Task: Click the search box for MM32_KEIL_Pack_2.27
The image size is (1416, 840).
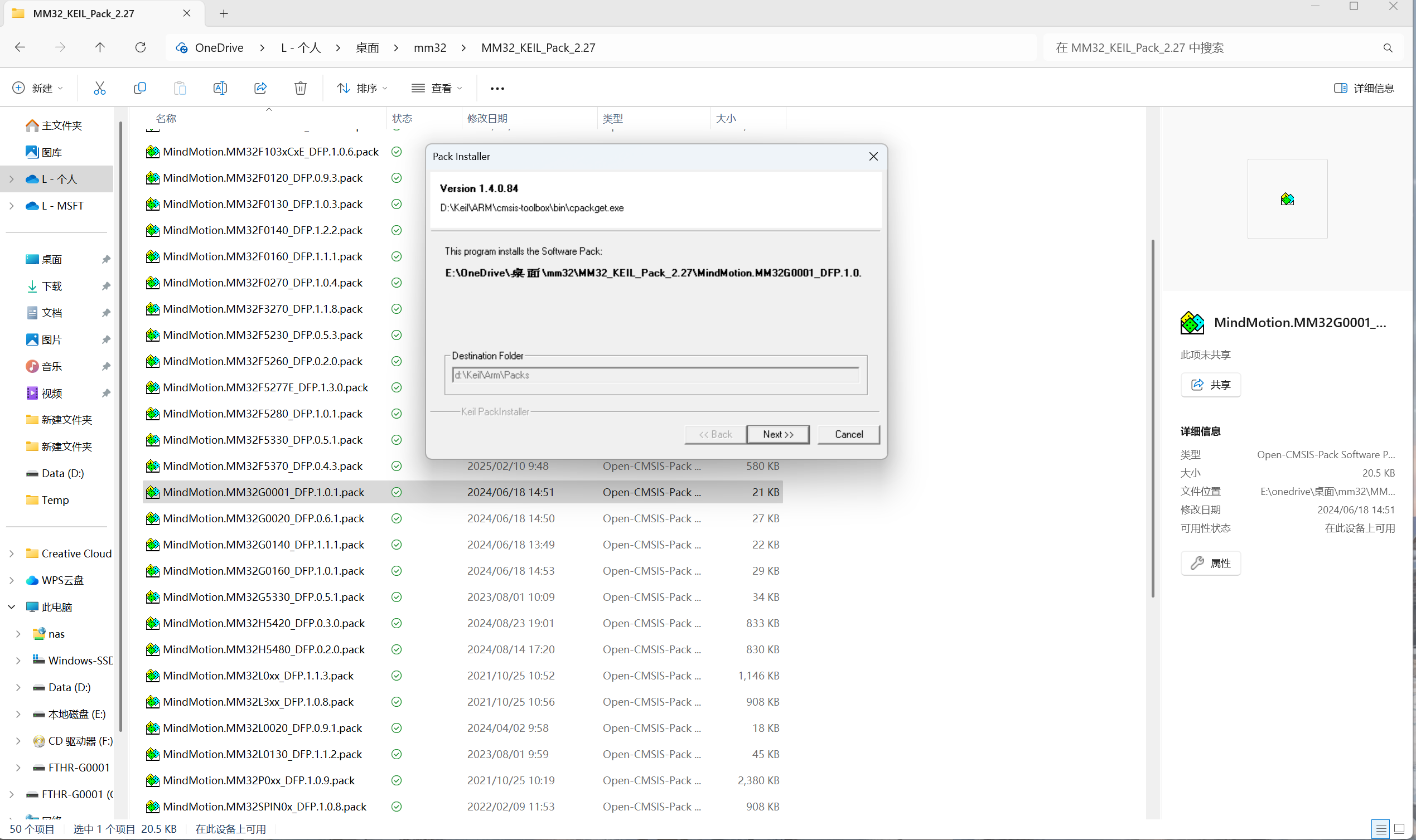Action: point(1212,47)
